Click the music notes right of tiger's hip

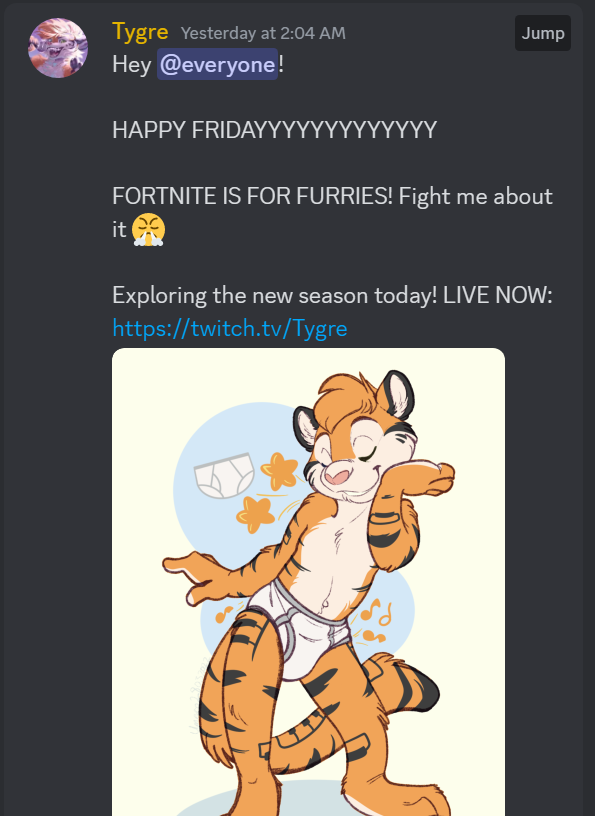coord(374,620)
